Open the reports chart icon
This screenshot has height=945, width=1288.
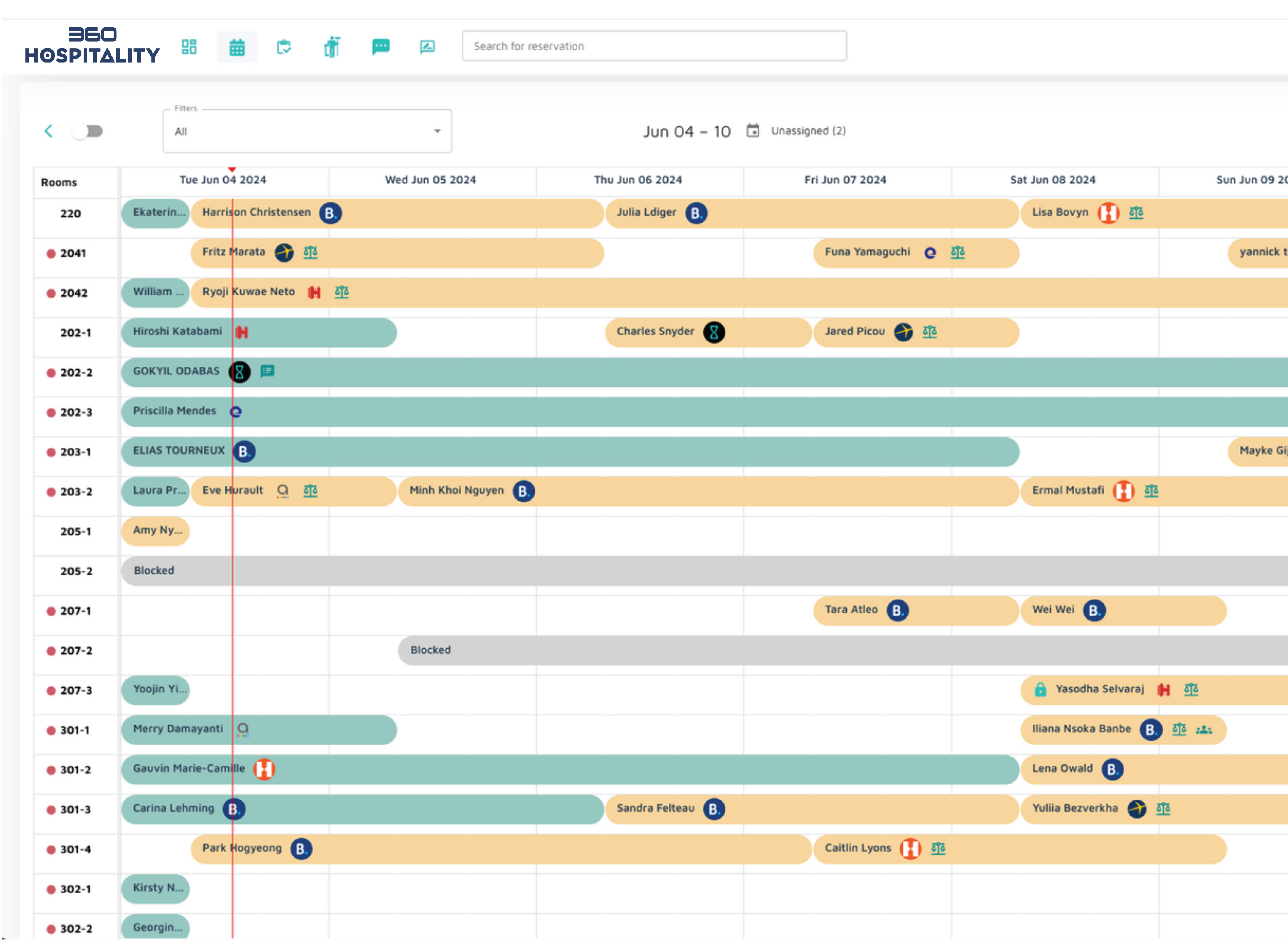[427, 47]
